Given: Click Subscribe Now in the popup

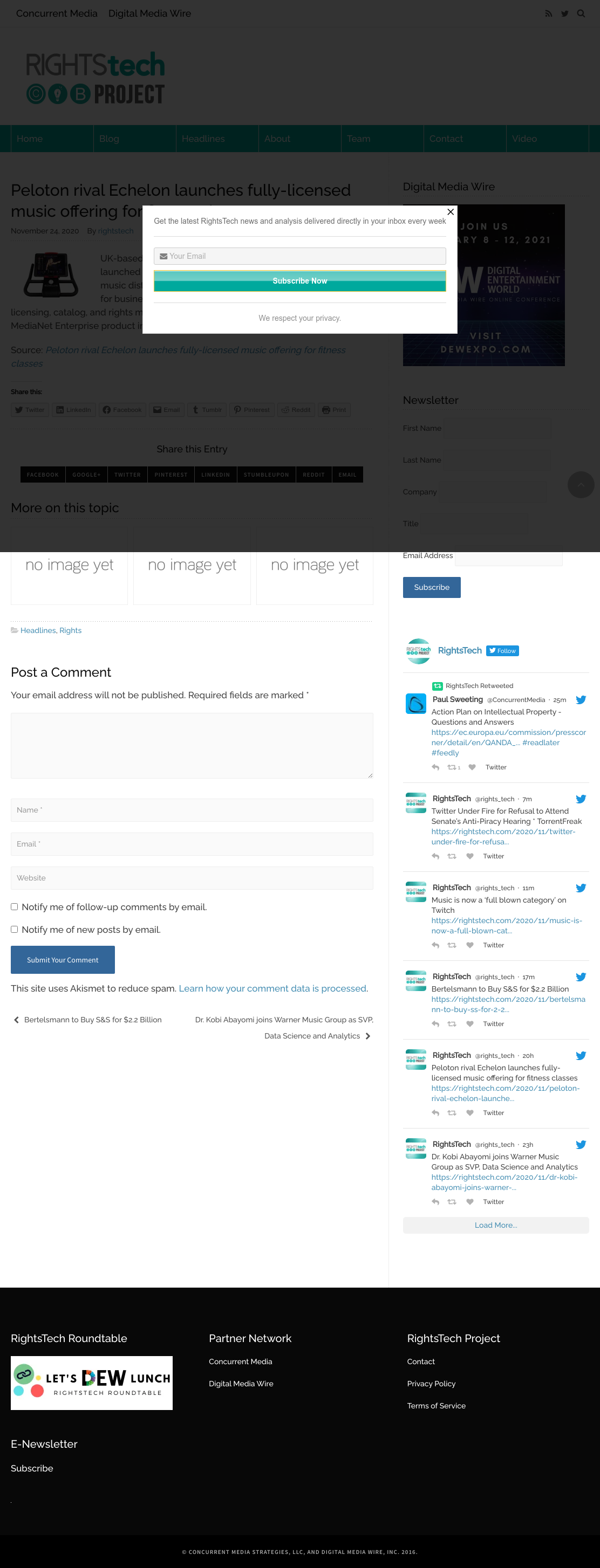Looking at the screenshot, I should (x=299, y=280).
